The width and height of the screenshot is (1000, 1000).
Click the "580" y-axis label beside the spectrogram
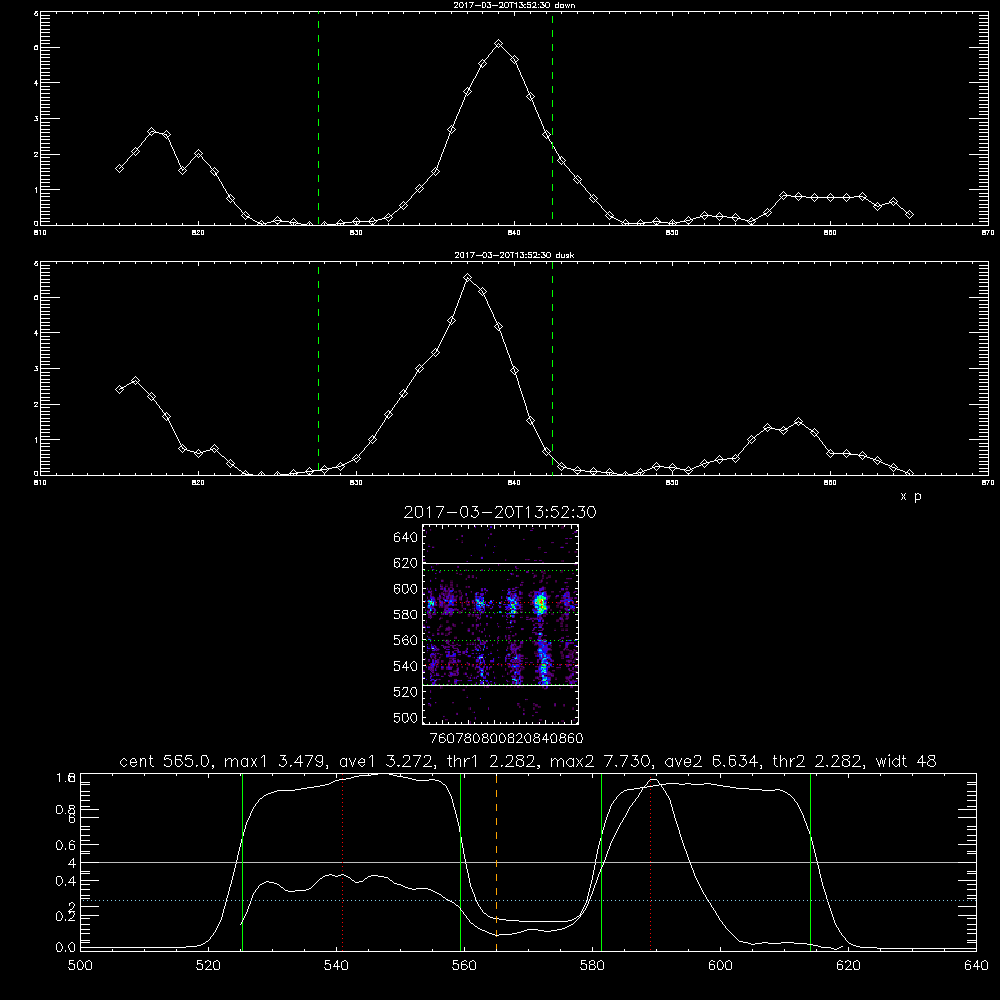(406, 614)
